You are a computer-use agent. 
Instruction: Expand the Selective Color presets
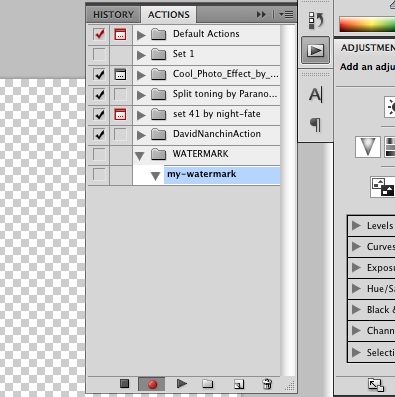tap(356, 352)
